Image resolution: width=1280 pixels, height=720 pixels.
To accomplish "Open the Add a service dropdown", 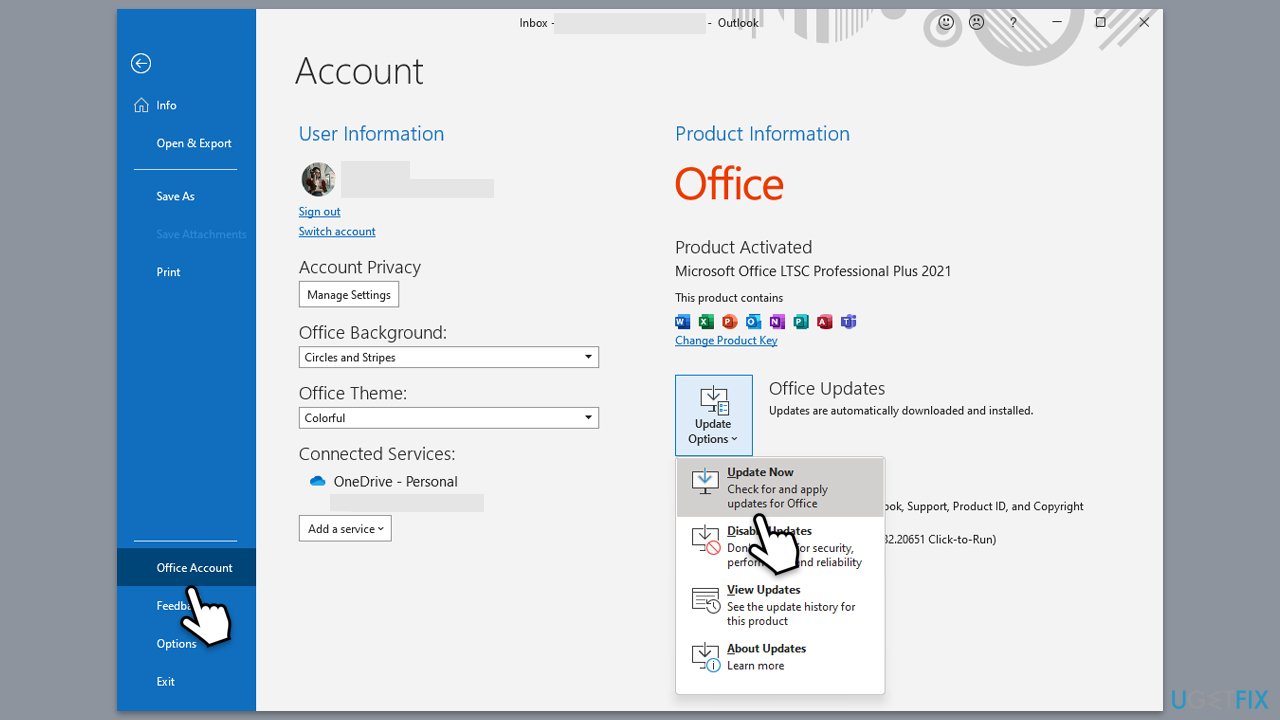I will point(345,528).
